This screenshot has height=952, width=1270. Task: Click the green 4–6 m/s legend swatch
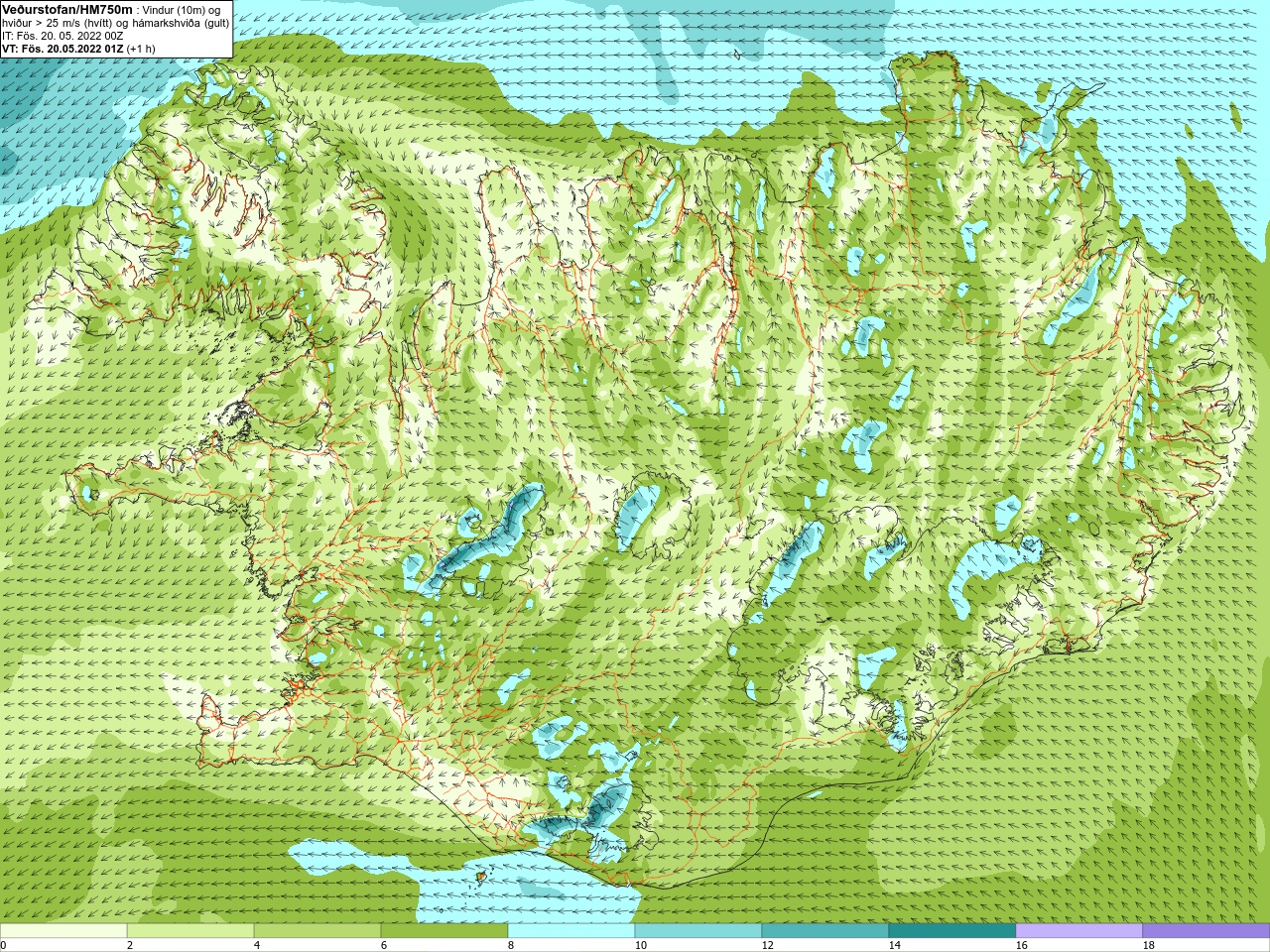point(317,931)
